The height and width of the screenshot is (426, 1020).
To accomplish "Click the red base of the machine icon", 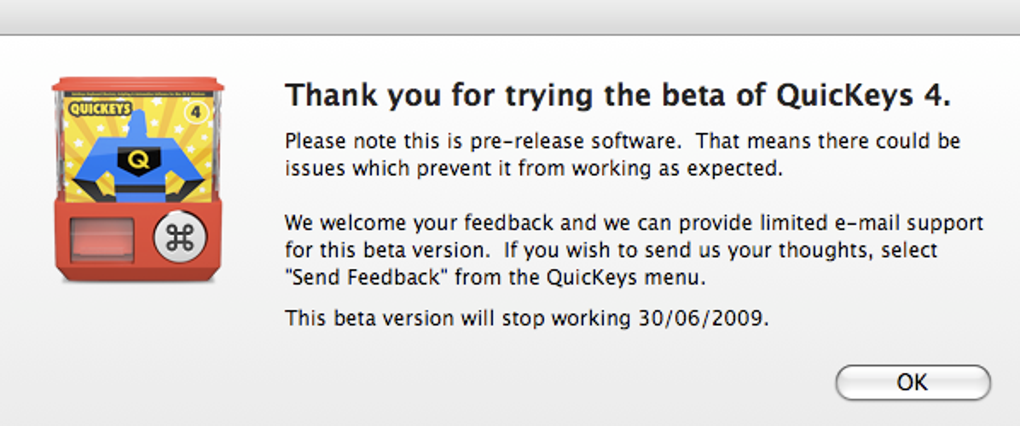I will (x=138, y=270).
